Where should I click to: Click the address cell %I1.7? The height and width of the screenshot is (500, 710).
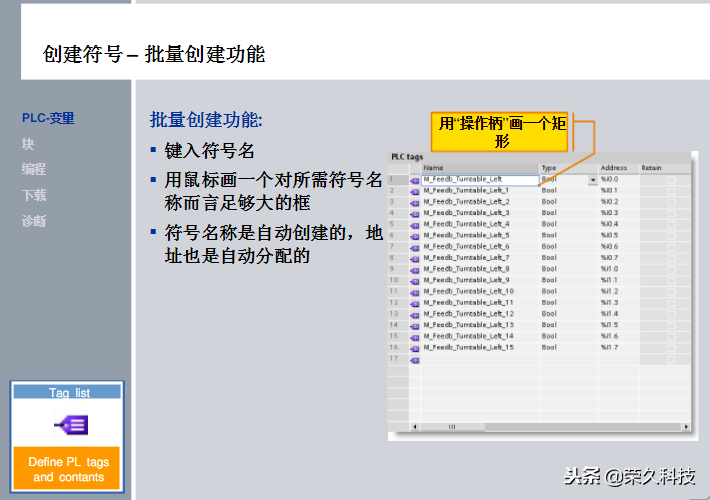[619, 347]
